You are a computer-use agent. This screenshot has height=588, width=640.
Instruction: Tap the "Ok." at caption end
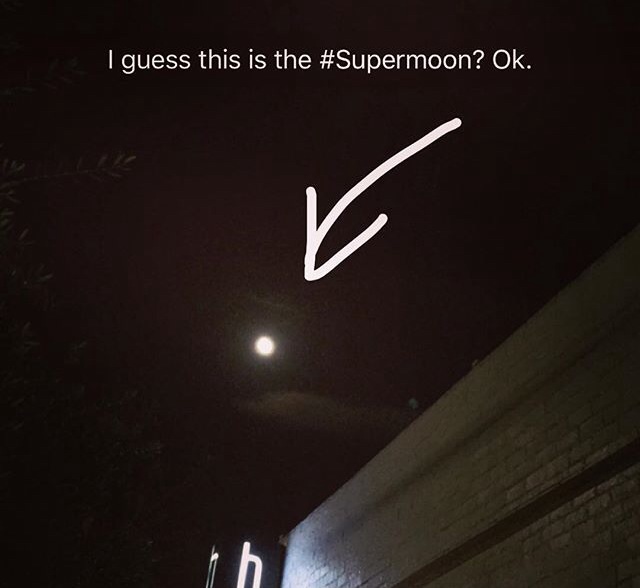[x=512, y=60]
